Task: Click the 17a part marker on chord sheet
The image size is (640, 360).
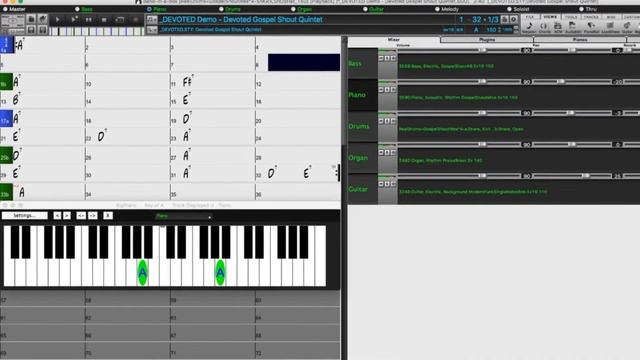Action: [x=6, y=119]
